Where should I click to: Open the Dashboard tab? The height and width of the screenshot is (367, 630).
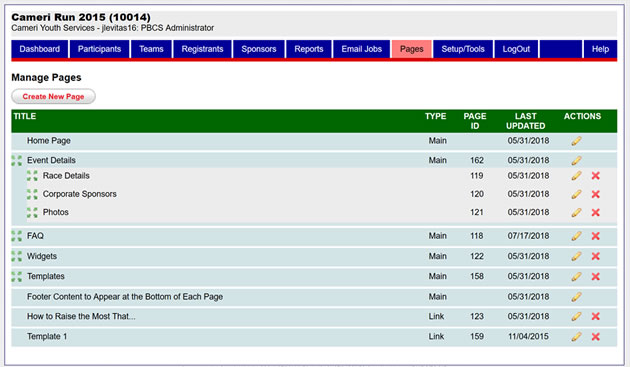[x=39, y=49]
